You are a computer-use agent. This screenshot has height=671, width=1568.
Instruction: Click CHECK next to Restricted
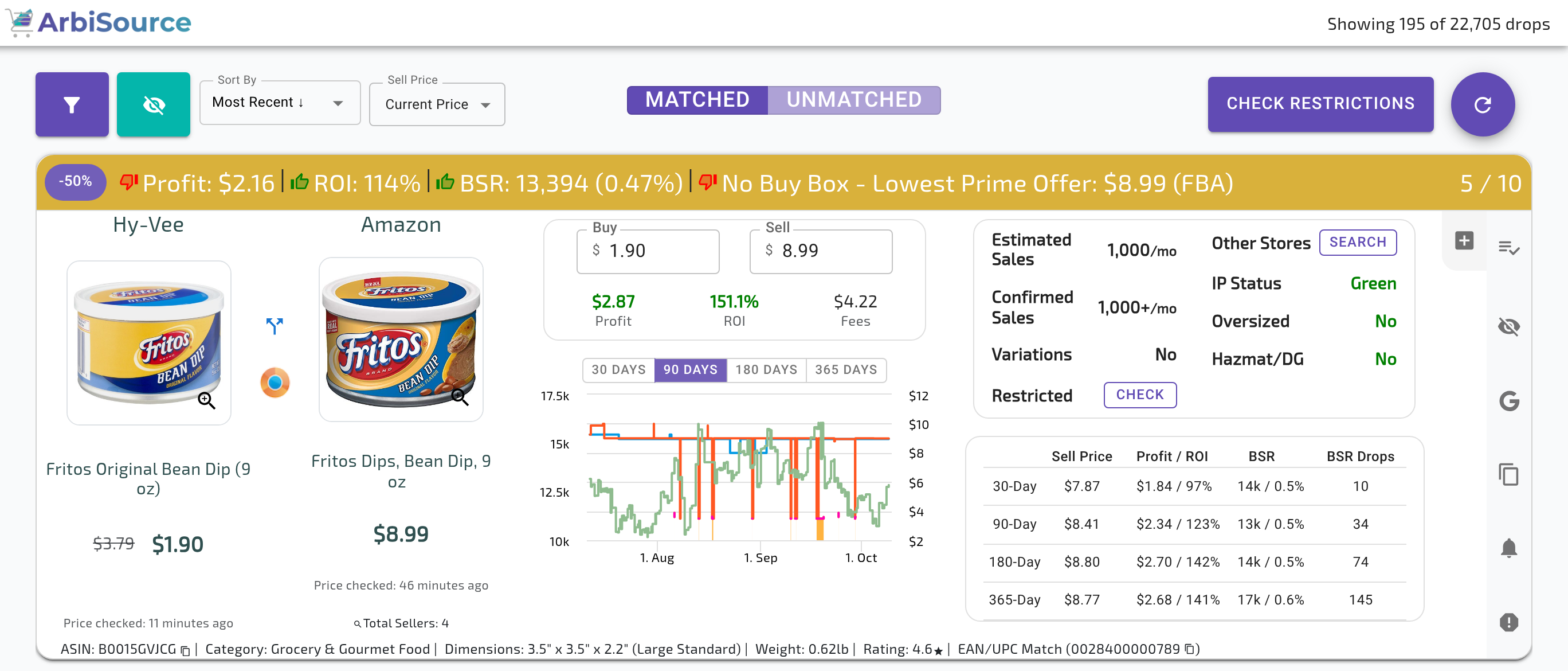1139,395
